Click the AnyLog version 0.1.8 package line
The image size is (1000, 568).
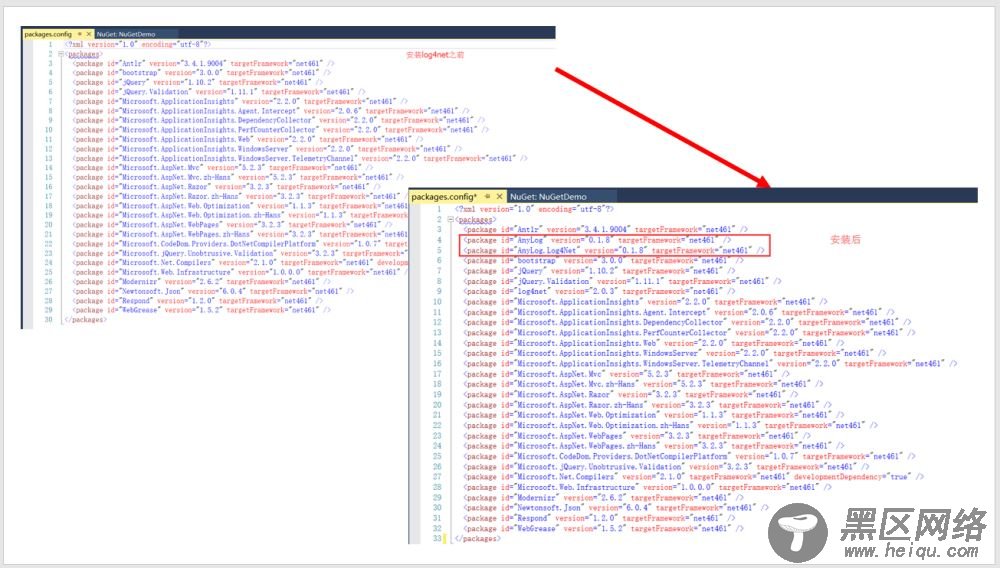pyautogui.click(x=597, y=240)
